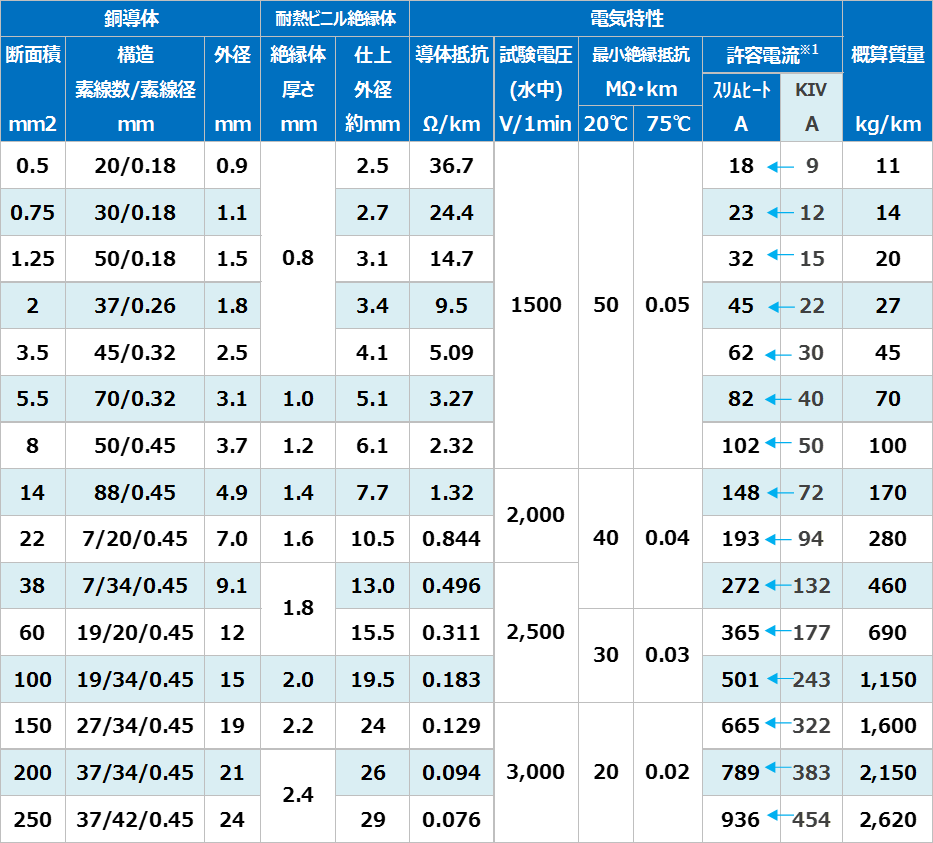Screen dimensions: 933x843
Task: Click the 耐熱ビニル絶縁体 column group header
Action: point(335,19)
